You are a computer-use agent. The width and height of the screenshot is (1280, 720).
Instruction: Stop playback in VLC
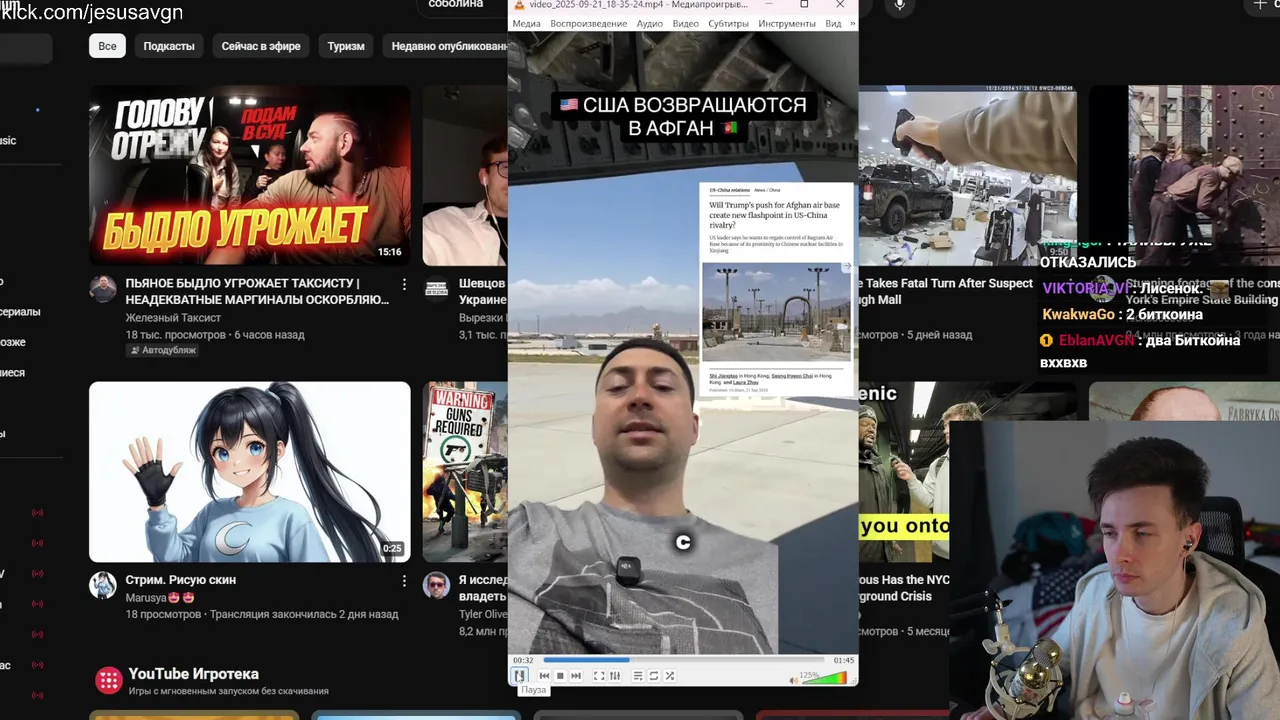560,676
